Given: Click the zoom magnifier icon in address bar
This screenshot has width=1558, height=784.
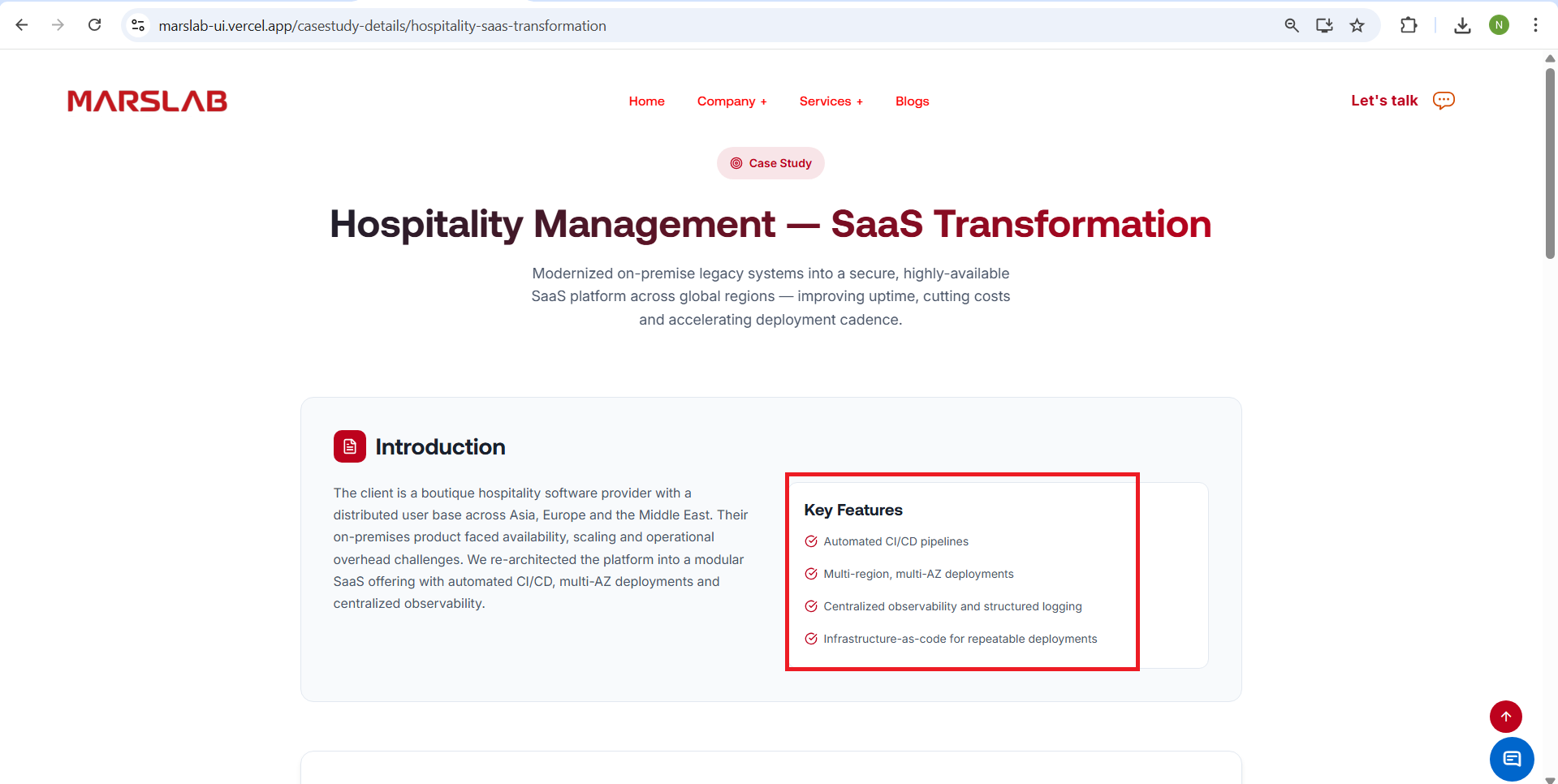Looking at the screenshot, I should (x=1292, y=25).
